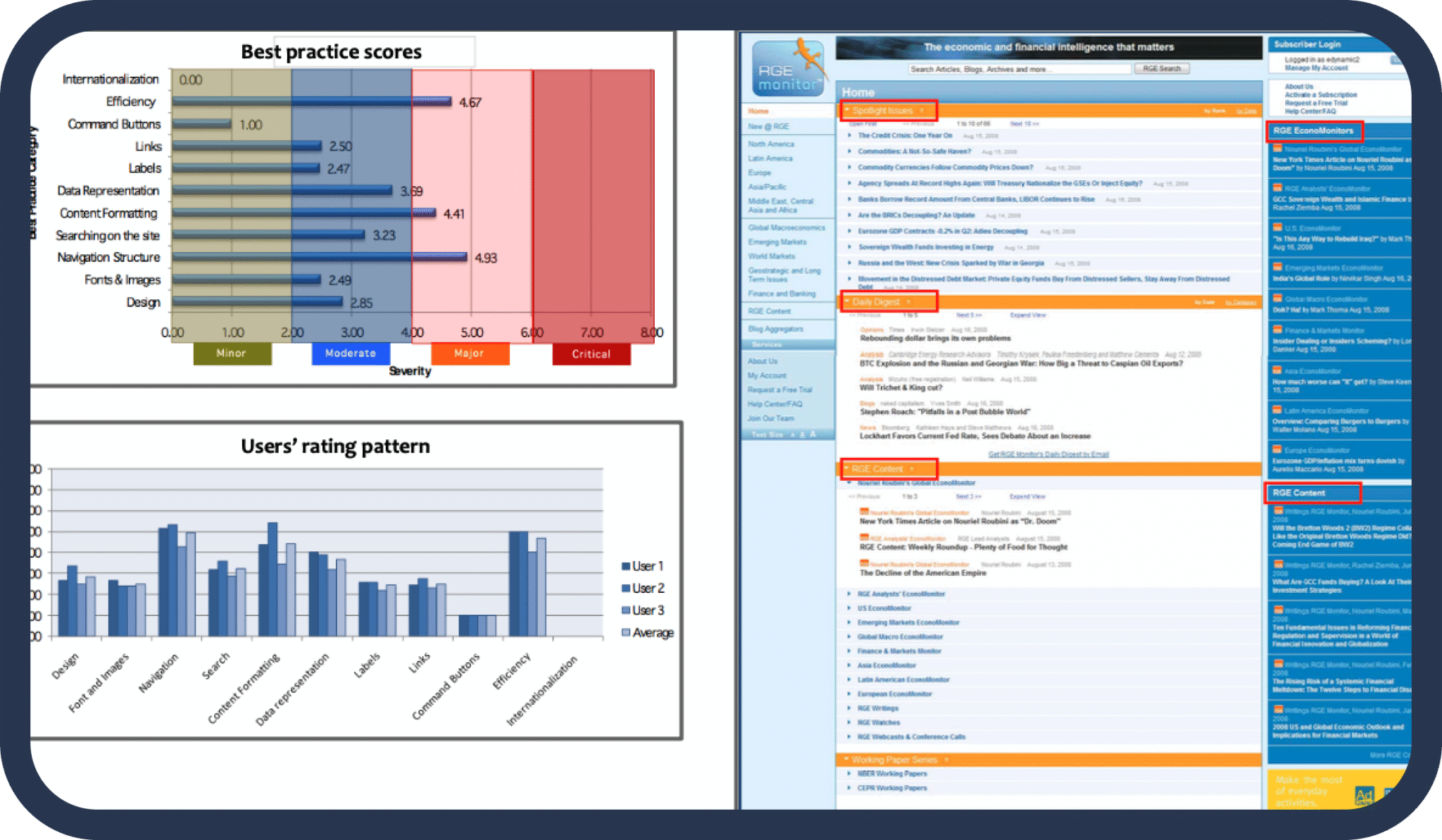
Task: Click Efficiency bar valued 4.67 in scores chart
Action: click(x=312, y=101)
